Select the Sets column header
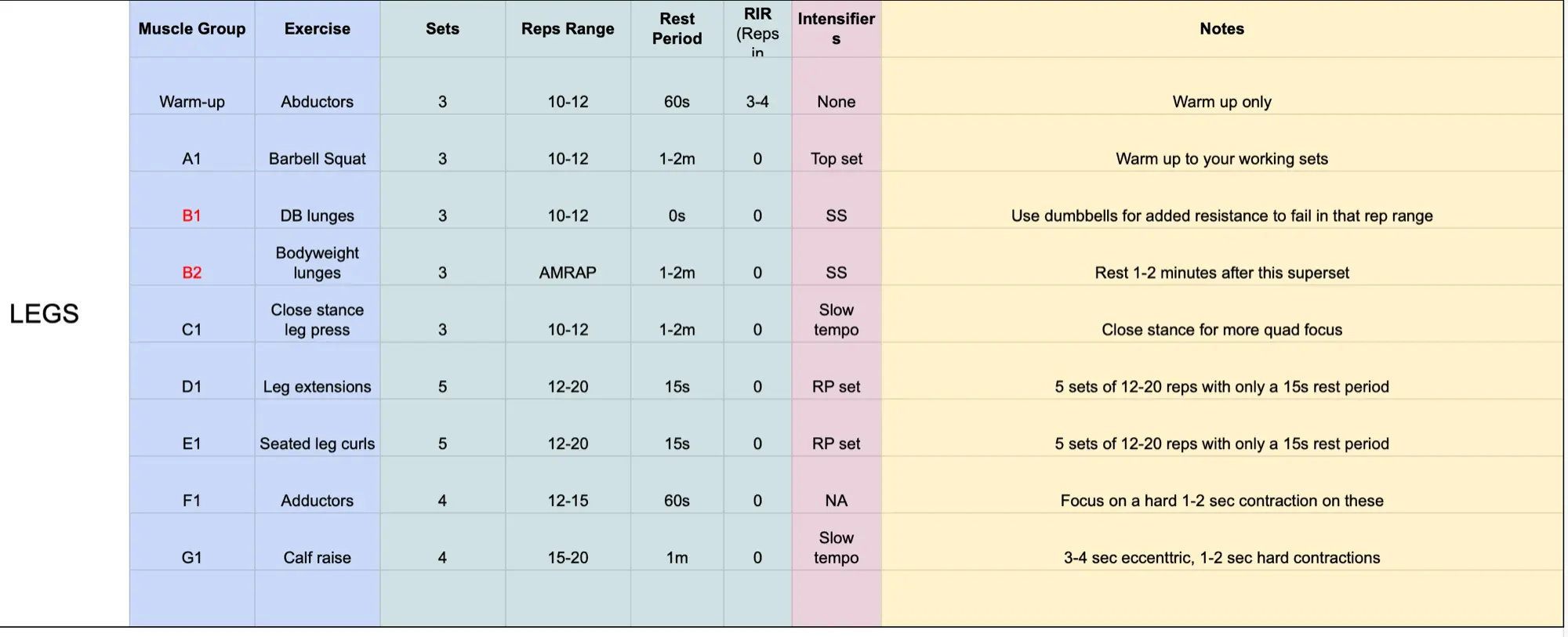 442,29
